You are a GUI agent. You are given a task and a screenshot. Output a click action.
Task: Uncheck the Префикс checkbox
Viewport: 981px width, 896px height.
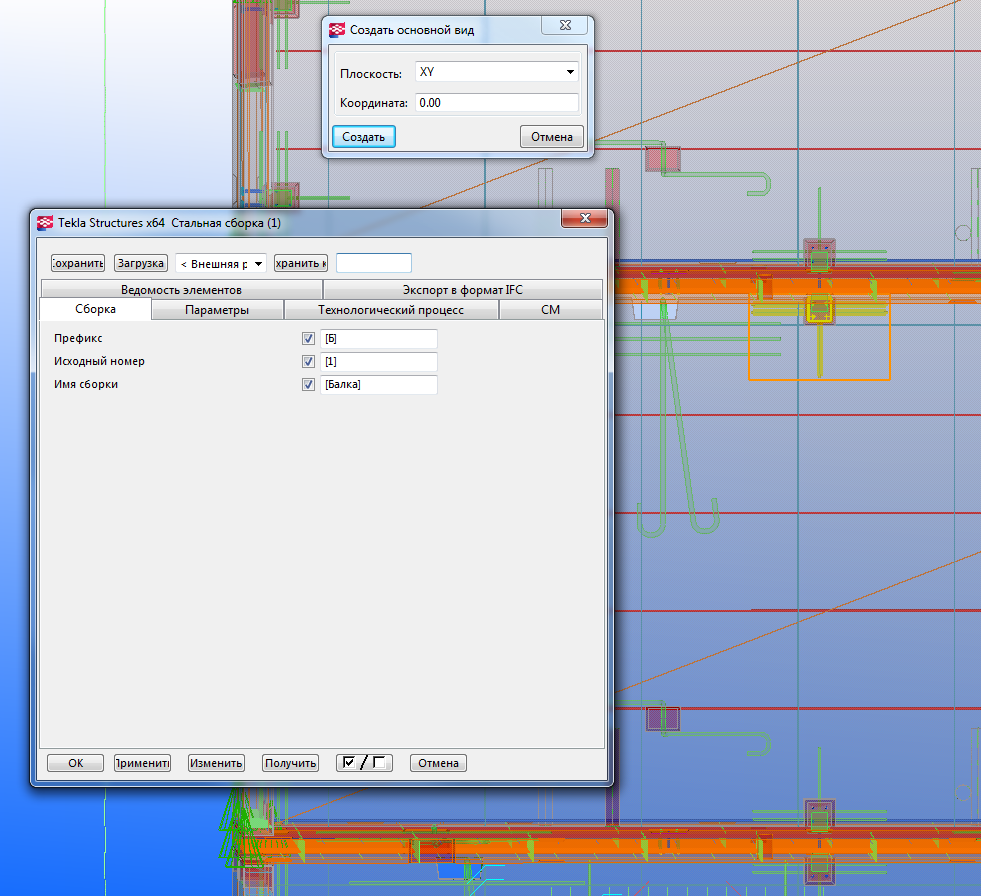point(308,339)
